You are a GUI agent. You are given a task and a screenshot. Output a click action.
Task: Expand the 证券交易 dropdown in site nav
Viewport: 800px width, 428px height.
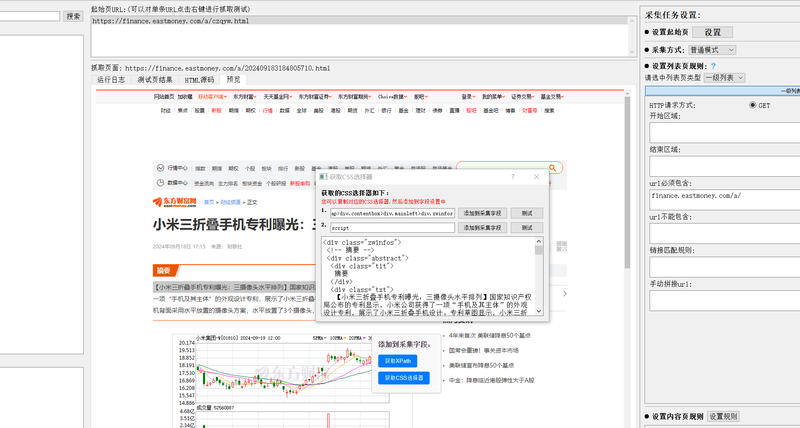523,96
